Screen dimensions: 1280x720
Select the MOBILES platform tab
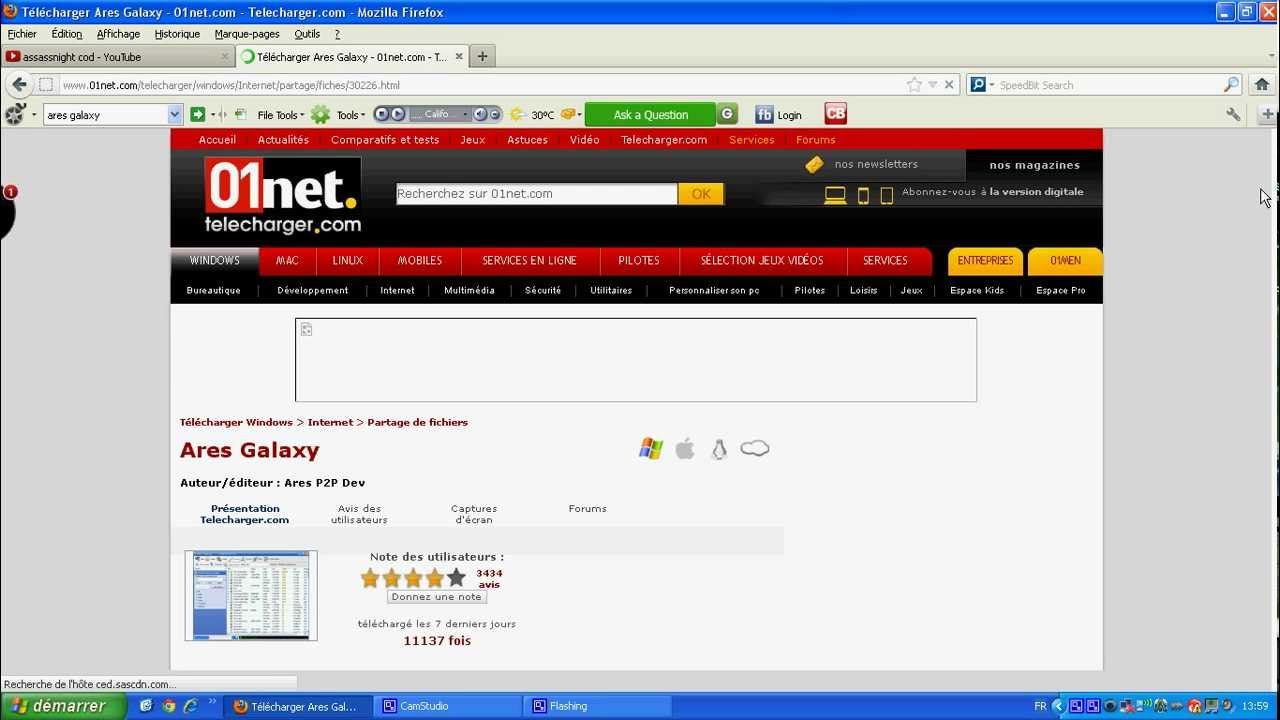[420, 261]
